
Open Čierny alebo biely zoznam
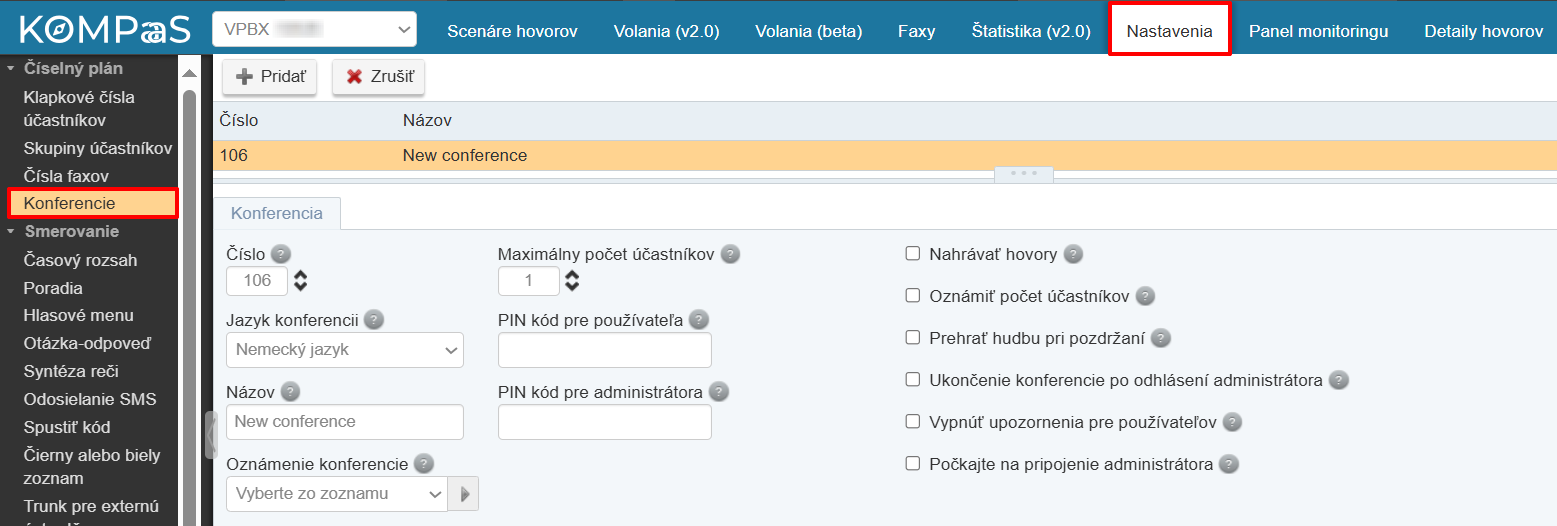click(x=92, y=467)
